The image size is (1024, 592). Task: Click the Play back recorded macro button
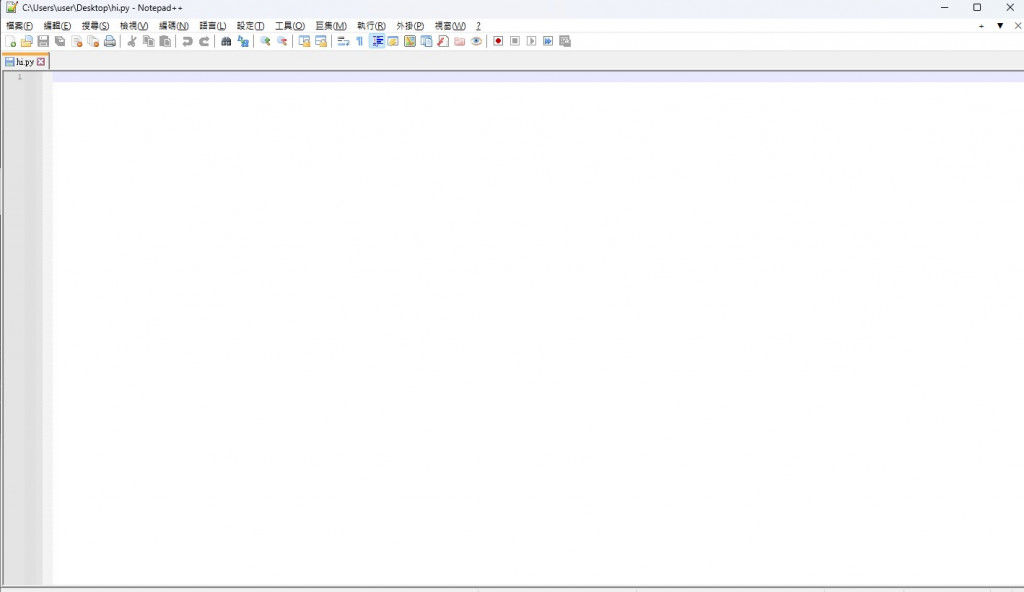point(532,41)
